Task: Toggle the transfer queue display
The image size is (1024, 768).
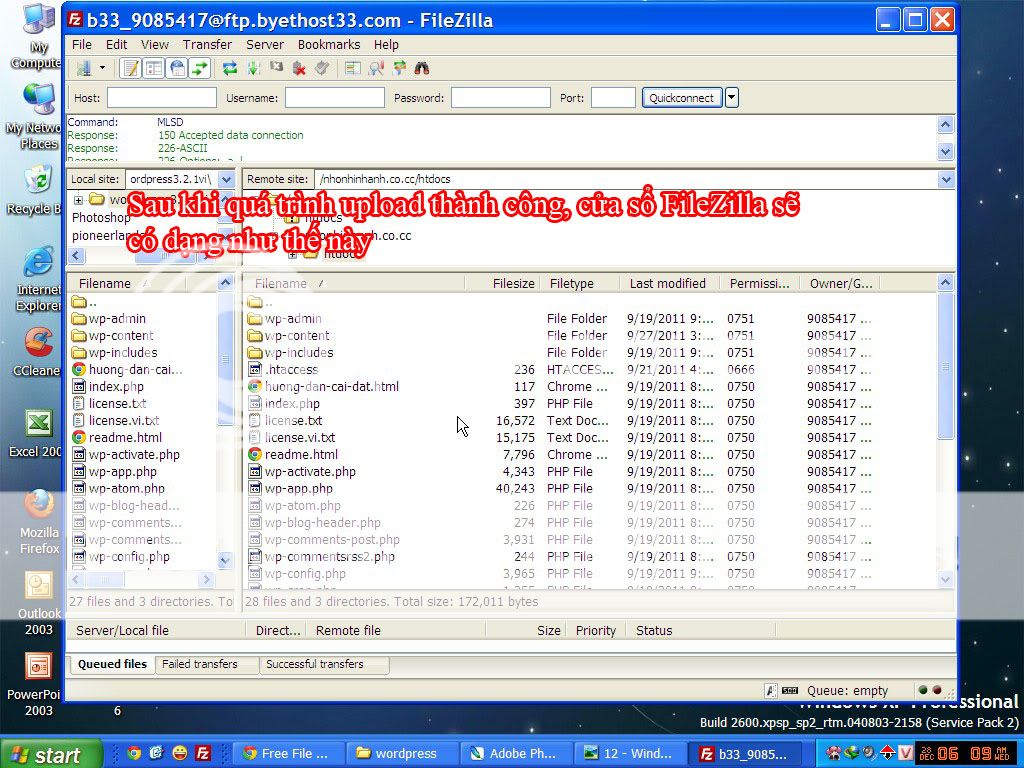Action: pos(200,68)
